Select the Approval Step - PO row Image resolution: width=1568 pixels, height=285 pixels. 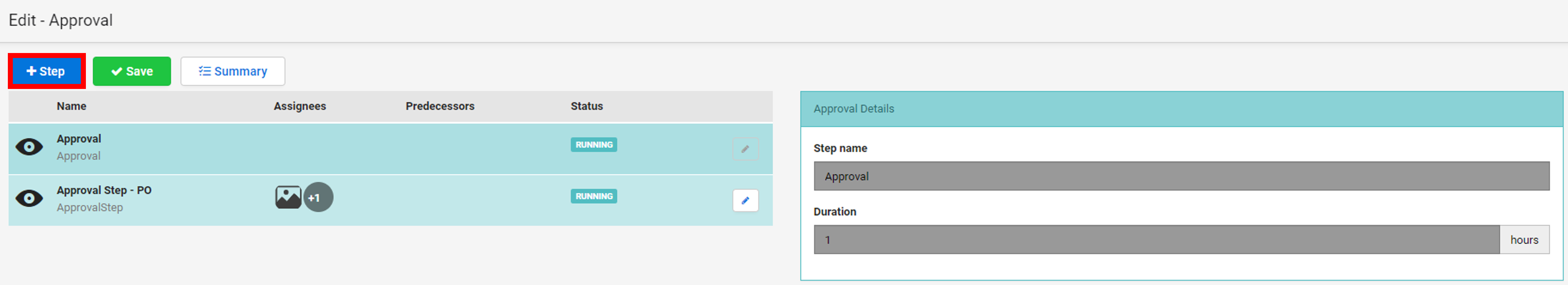click(390, 200)
